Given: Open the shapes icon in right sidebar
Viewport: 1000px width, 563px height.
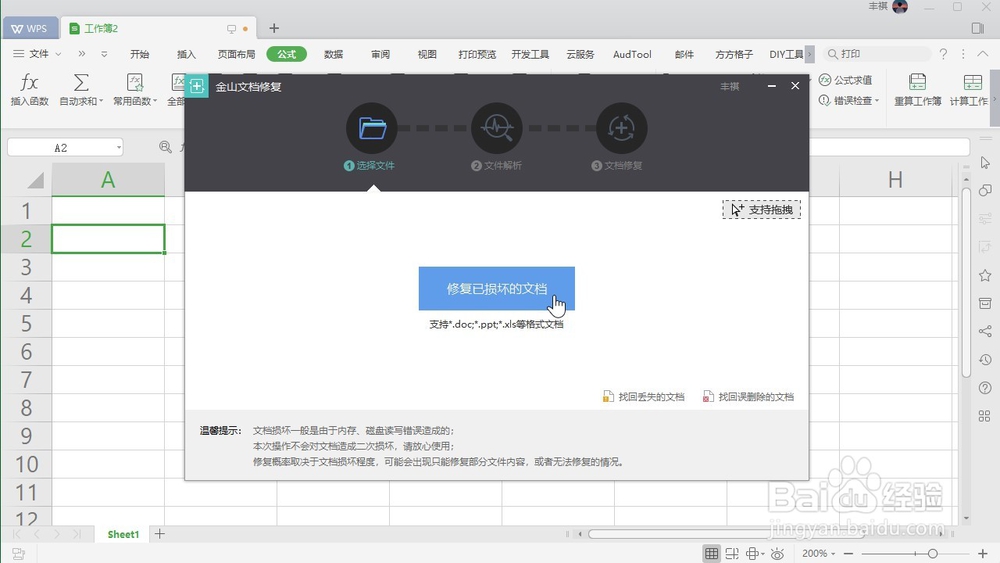Looking at the screenshot, I should coord(985,191).
